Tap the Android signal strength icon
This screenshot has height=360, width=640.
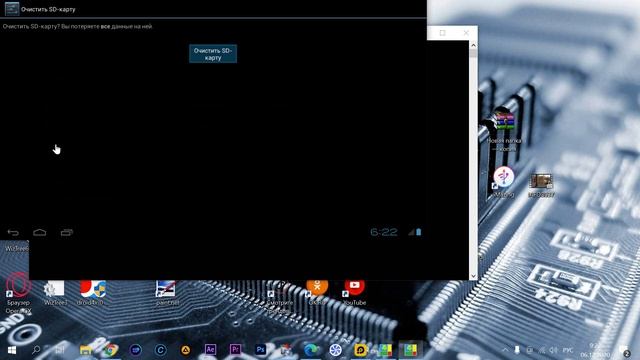(x=411, y=232)
